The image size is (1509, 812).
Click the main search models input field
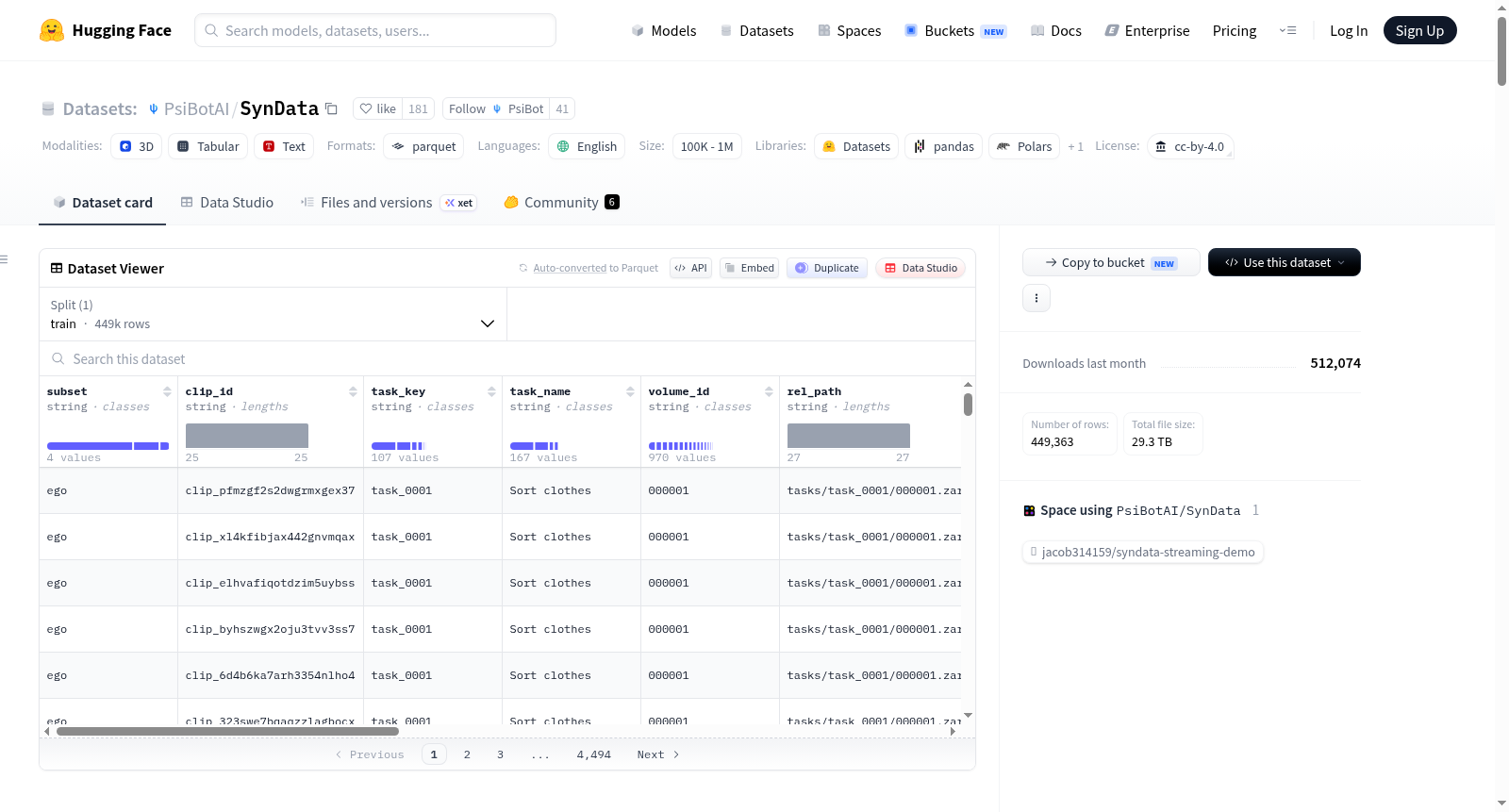click(x=375, y=30)
